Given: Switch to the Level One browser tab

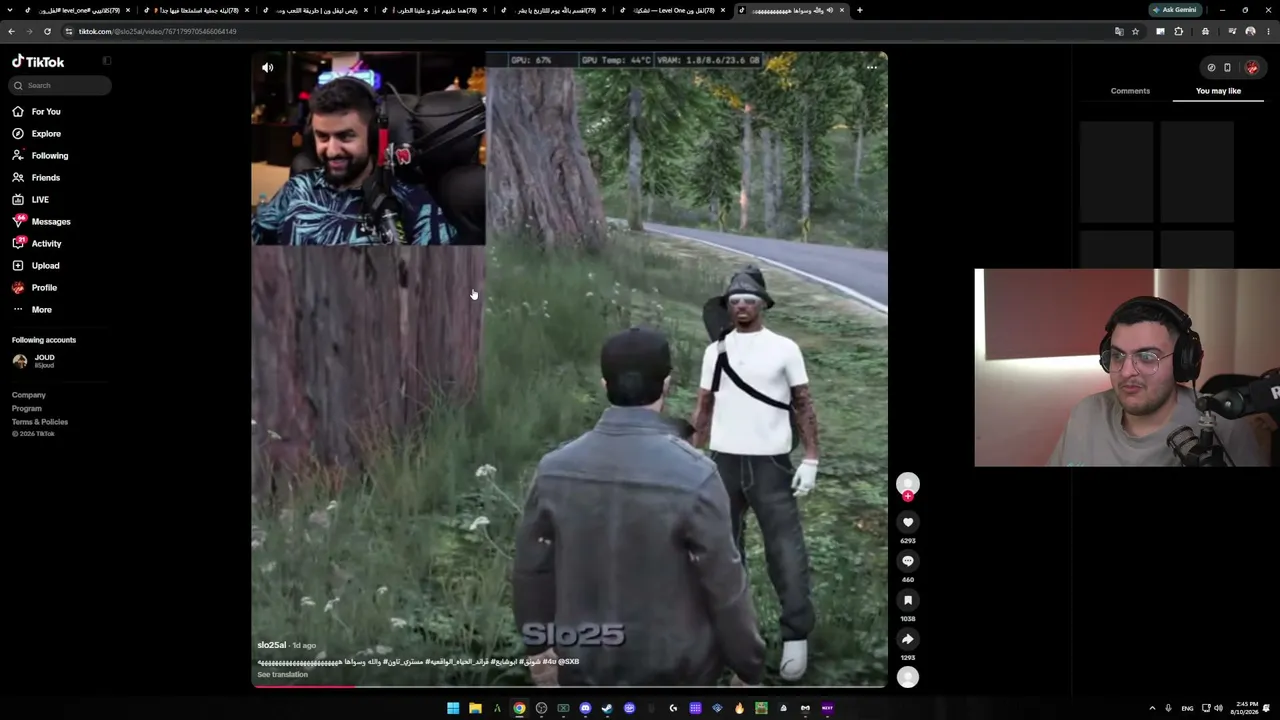Looking at the screenshot, I should [x=674, y=10].
